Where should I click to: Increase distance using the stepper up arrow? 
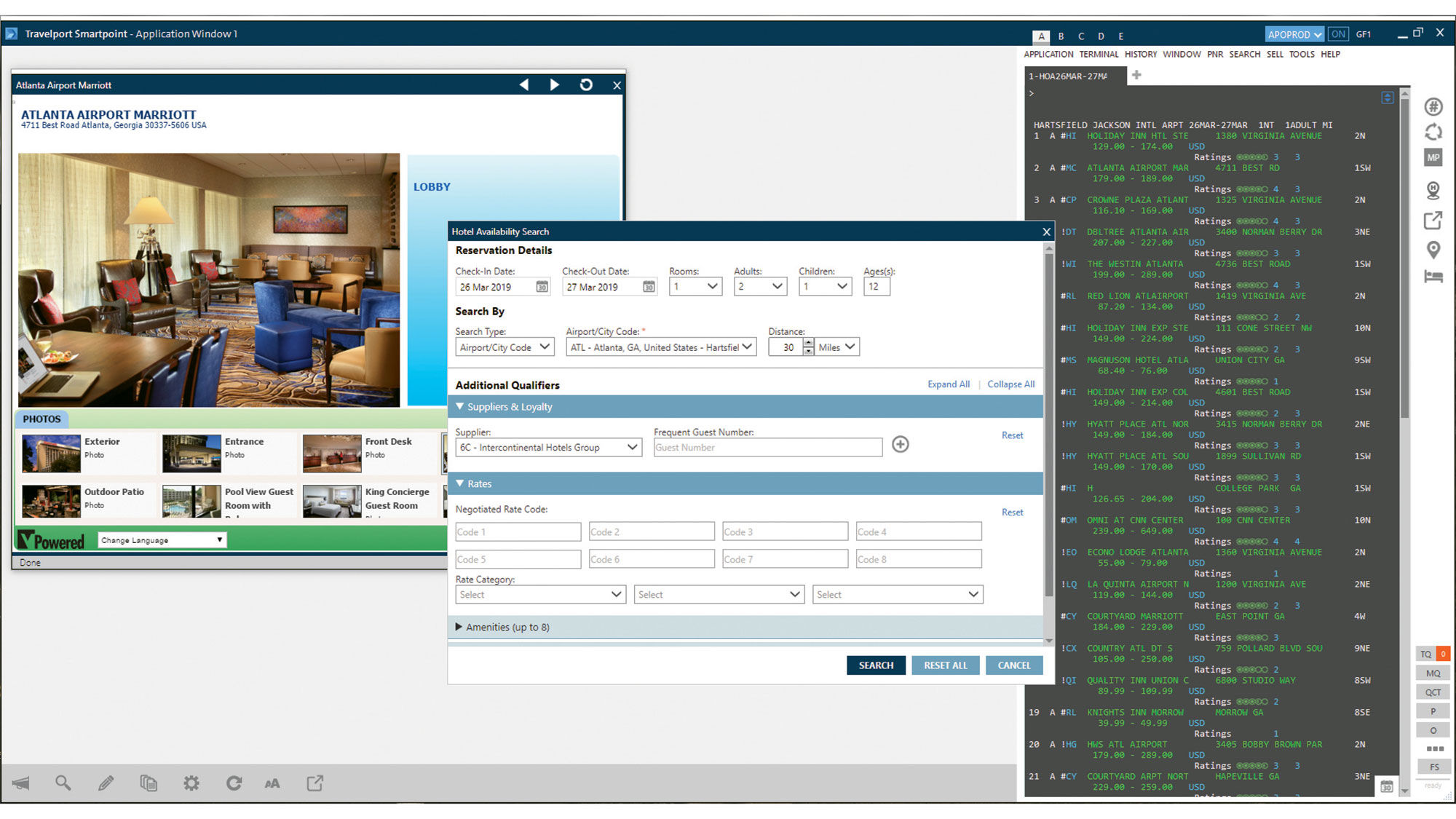[808, 343]
